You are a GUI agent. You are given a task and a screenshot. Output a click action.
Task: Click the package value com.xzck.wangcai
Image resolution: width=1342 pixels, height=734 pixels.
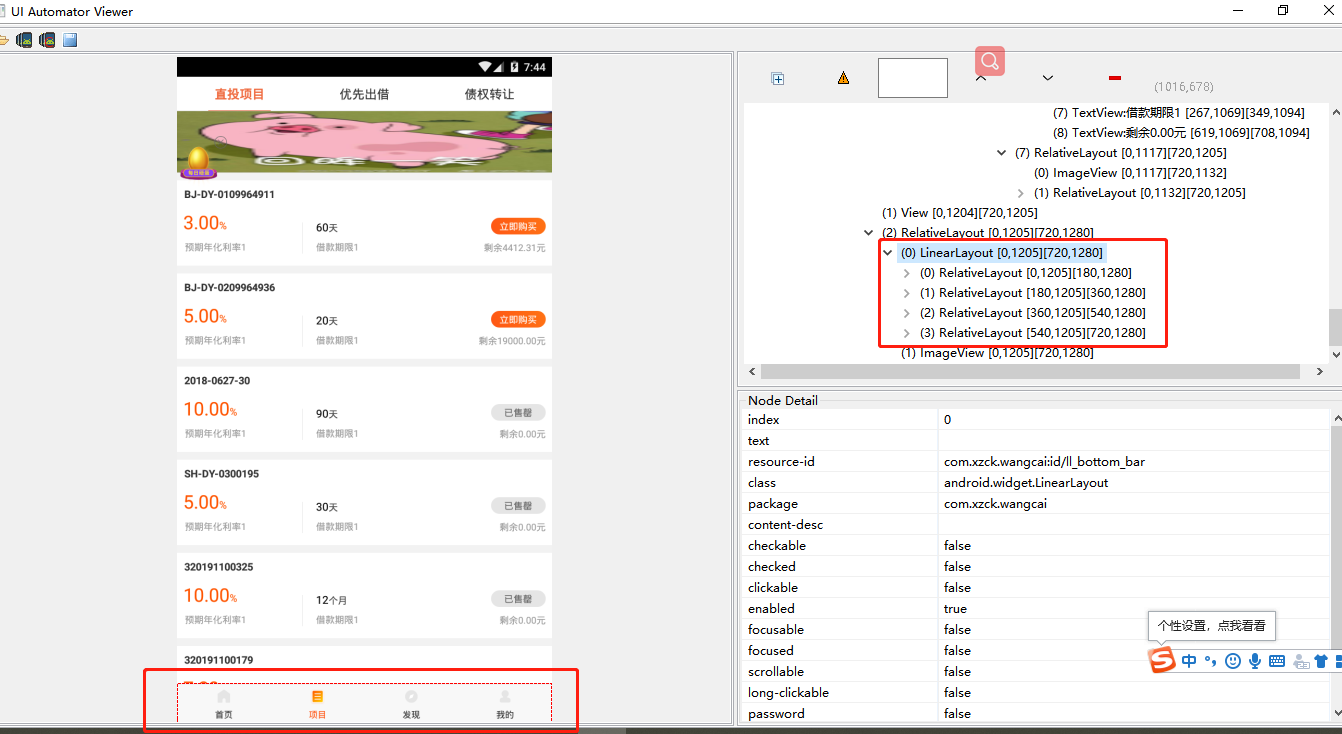(x=994, y=504)
